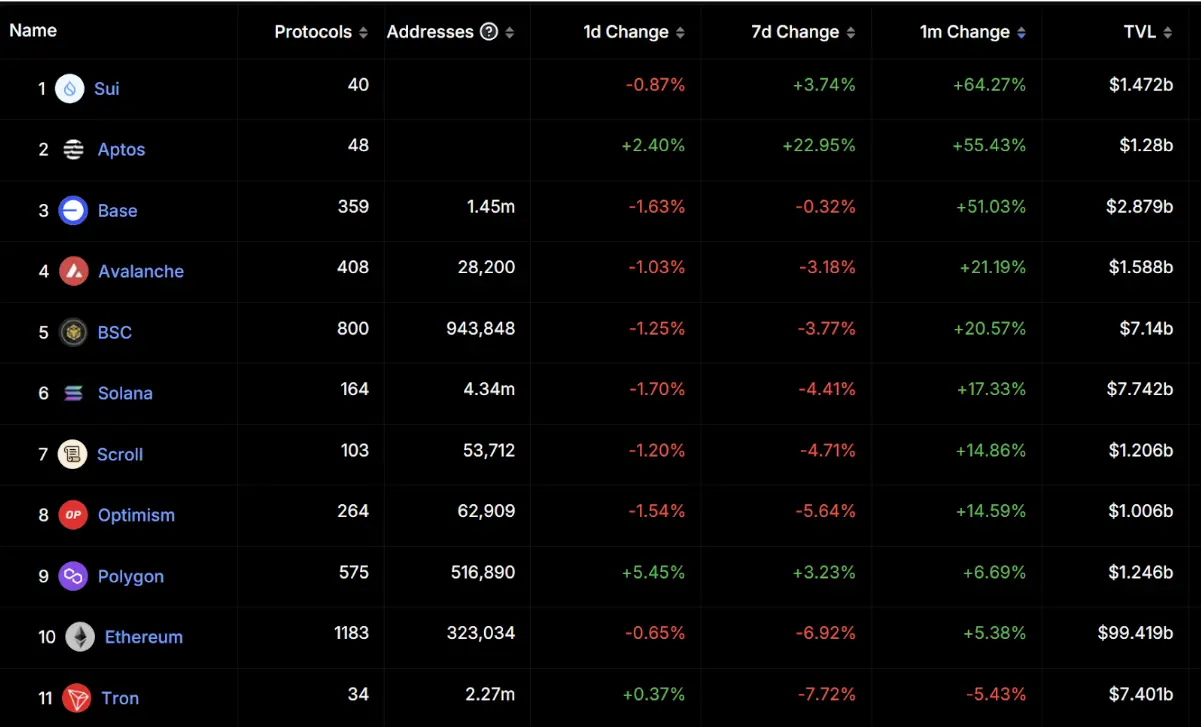This screenshot has height=727, width=1201.
Task: Click the BSC chain logo icon
Action: 73,332
